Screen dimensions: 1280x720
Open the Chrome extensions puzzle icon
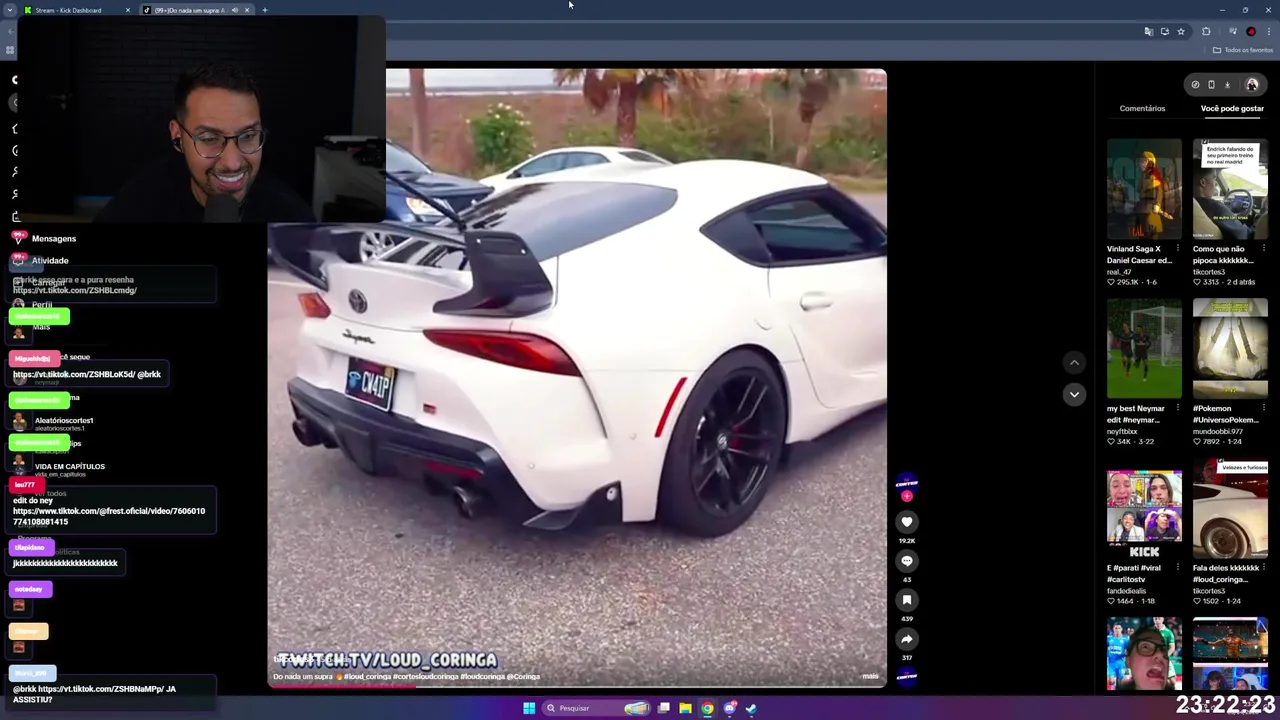pos(1206,31)
